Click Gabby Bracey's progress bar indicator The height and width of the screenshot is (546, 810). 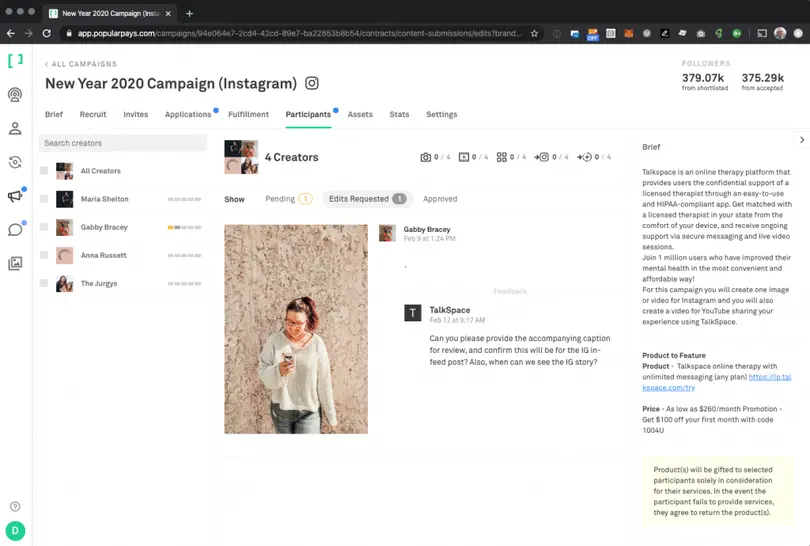tap(184, 228)
